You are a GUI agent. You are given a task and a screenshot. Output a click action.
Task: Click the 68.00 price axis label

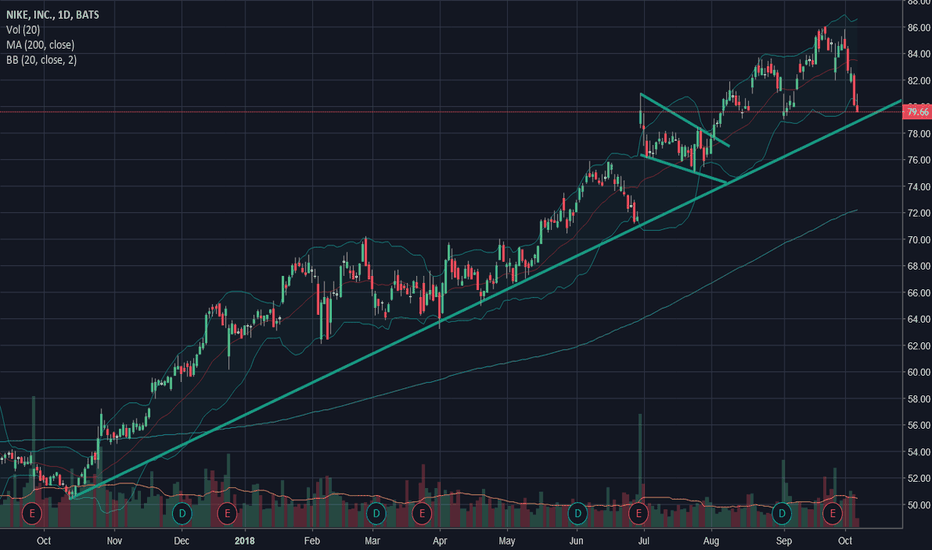[918, 266]
